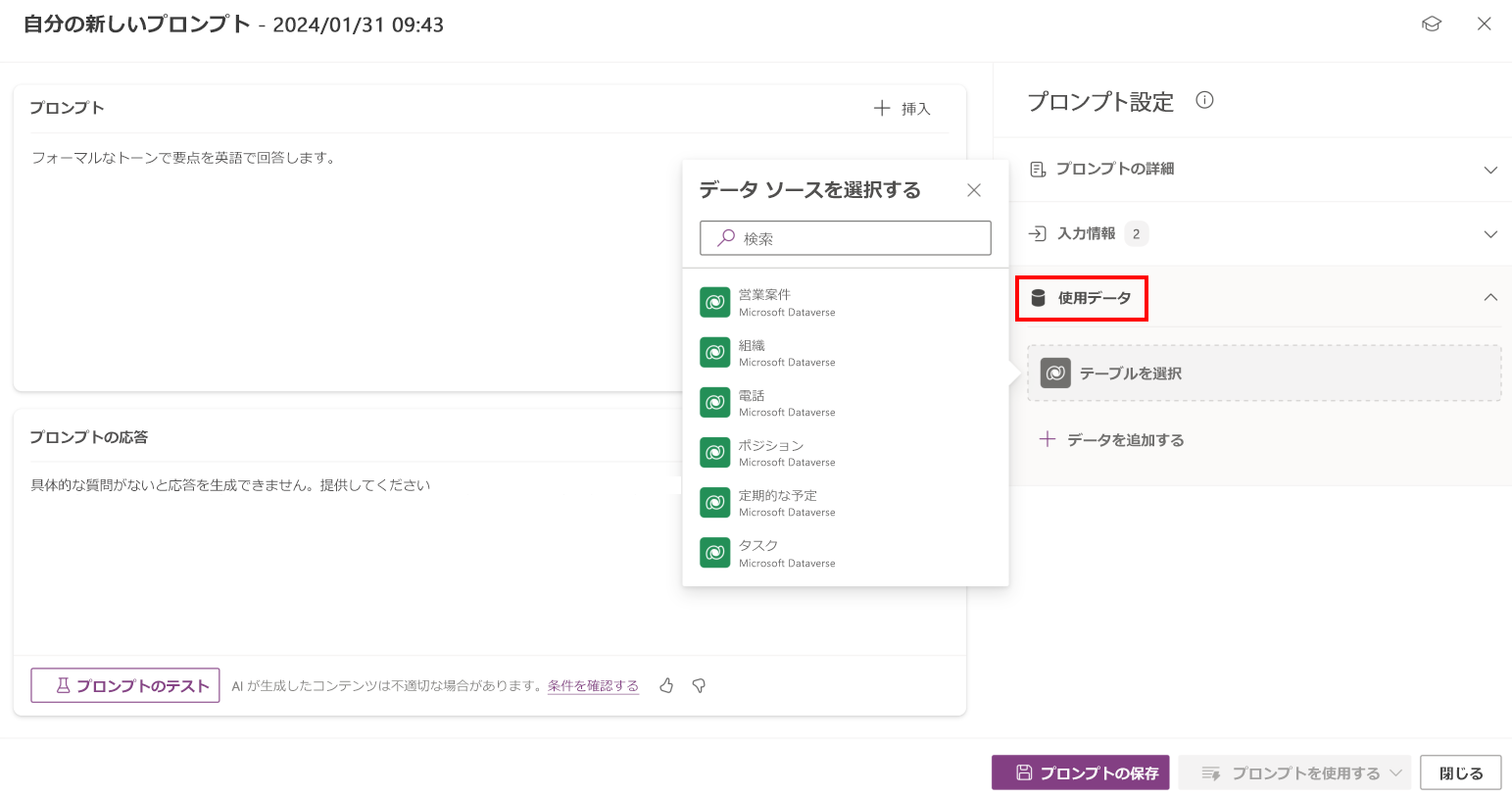
Task: Open the 条件を確認する link
Action: (x=593, y=685)
